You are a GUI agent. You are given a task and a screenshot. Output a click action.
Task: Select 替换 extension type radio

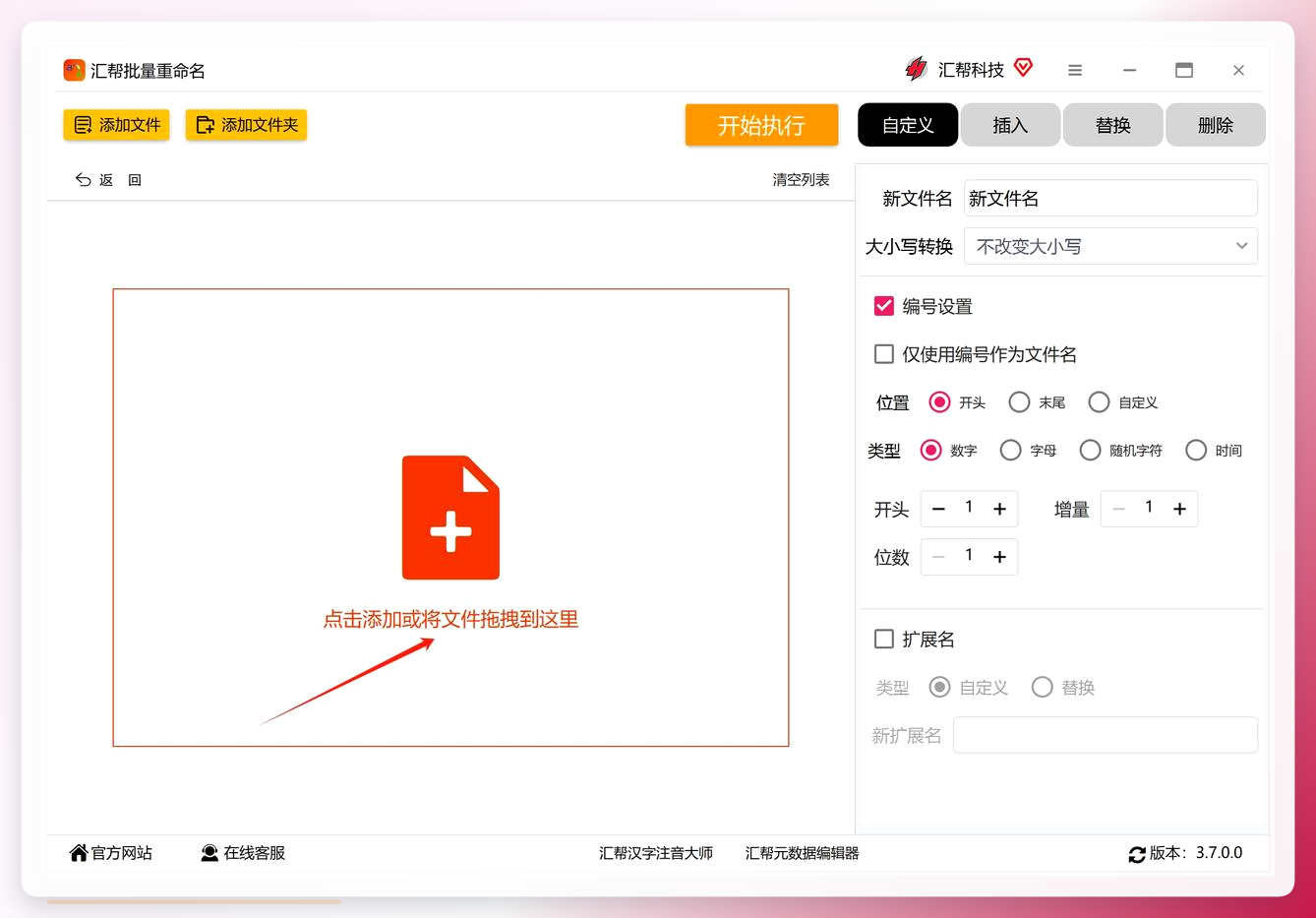click(x=1042, y=687)
